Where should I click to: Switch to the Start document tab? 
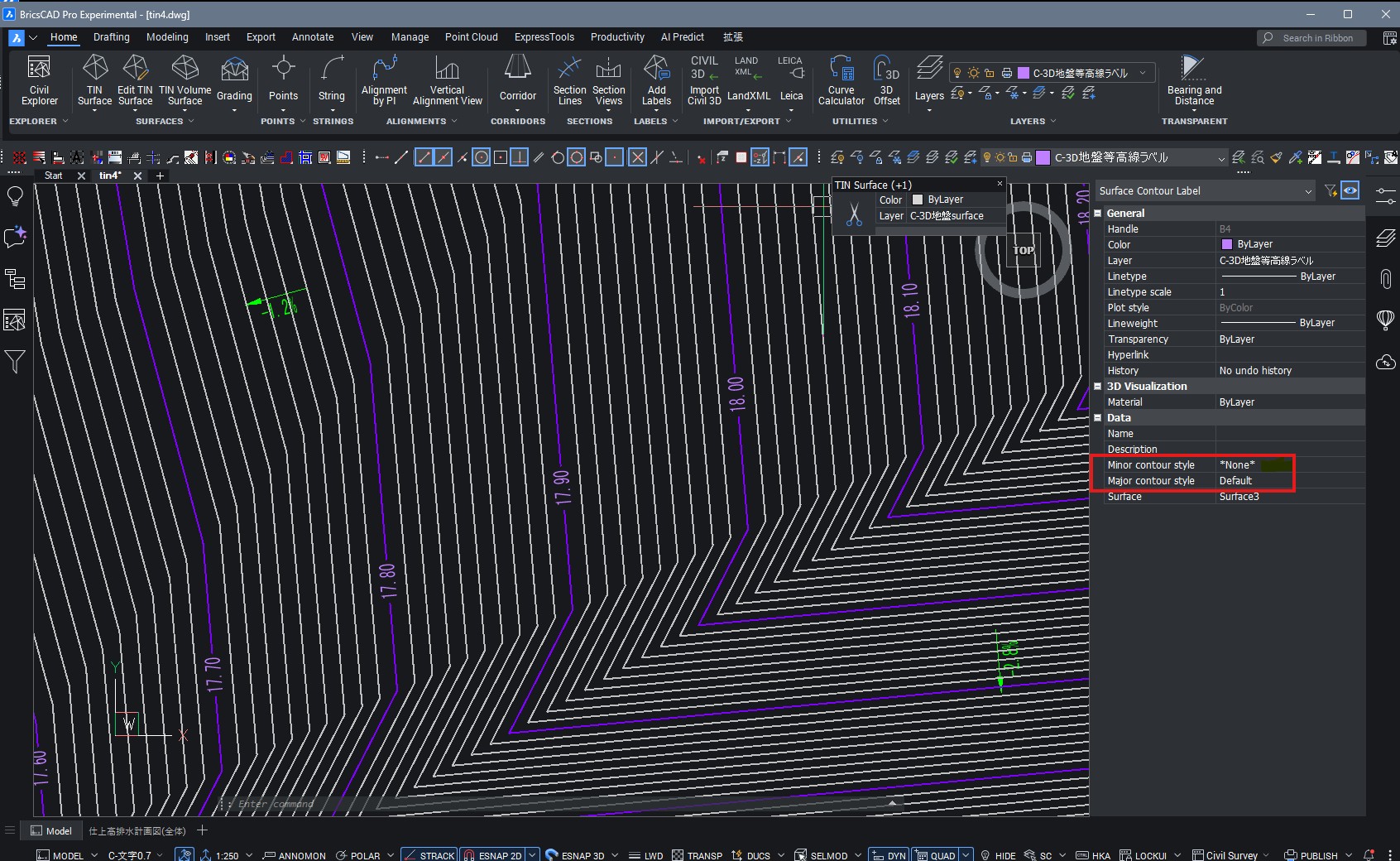click(x=54, y=176)
